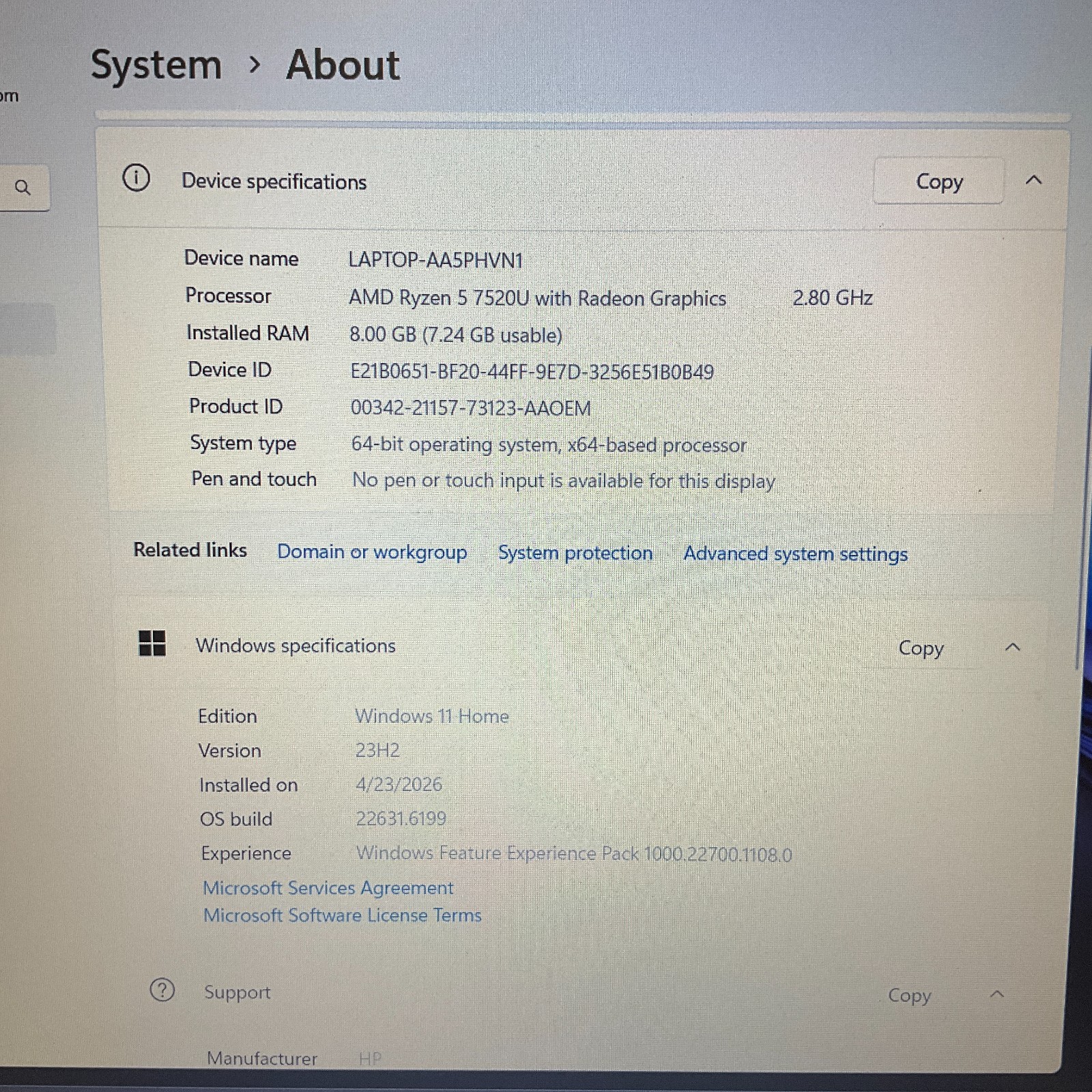Image resolution: width=1092 pixels, height=1092 pixels.
Task: Select Product ID 00342-21157-73123-AAOEM
Action: (x=471, y=408)
